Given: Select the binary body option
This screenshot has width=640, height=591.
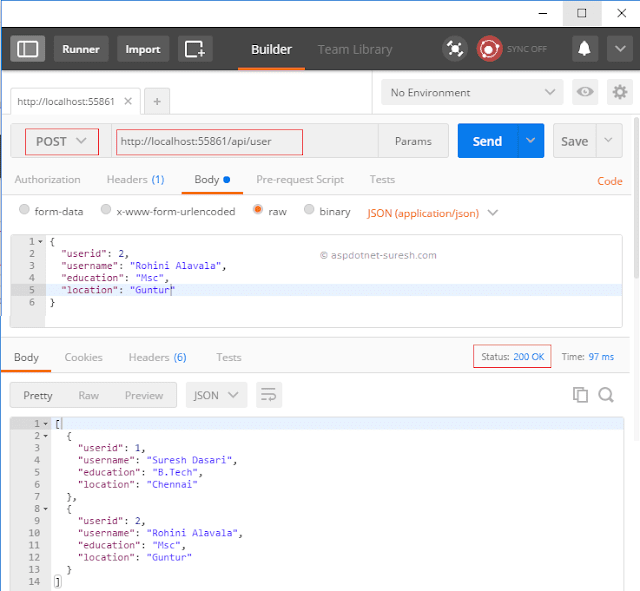Looking at the screenshot, I should (327, 211).
